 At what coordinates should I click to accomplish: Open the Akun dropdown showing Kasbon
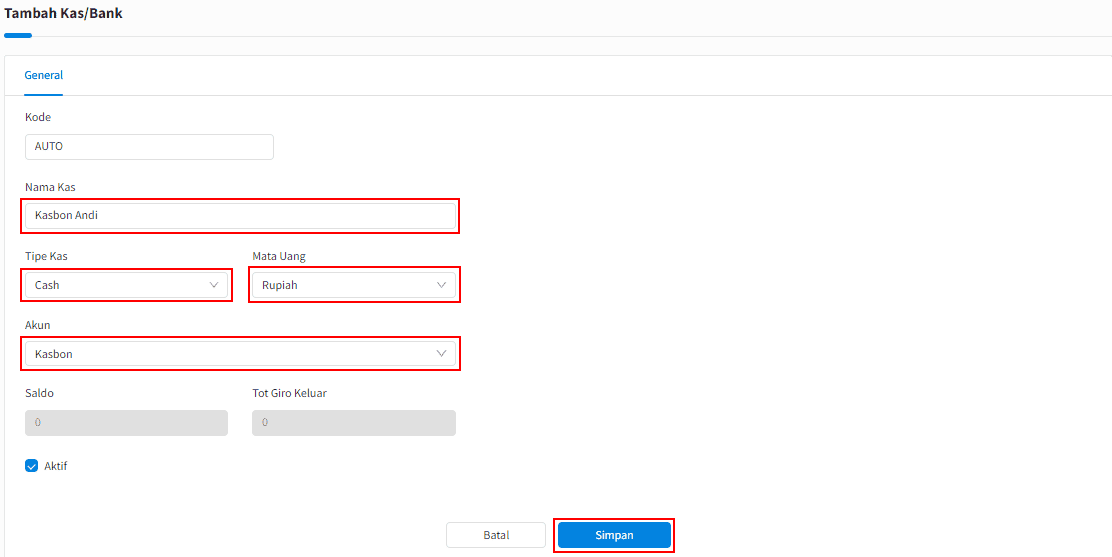point(240,353)
